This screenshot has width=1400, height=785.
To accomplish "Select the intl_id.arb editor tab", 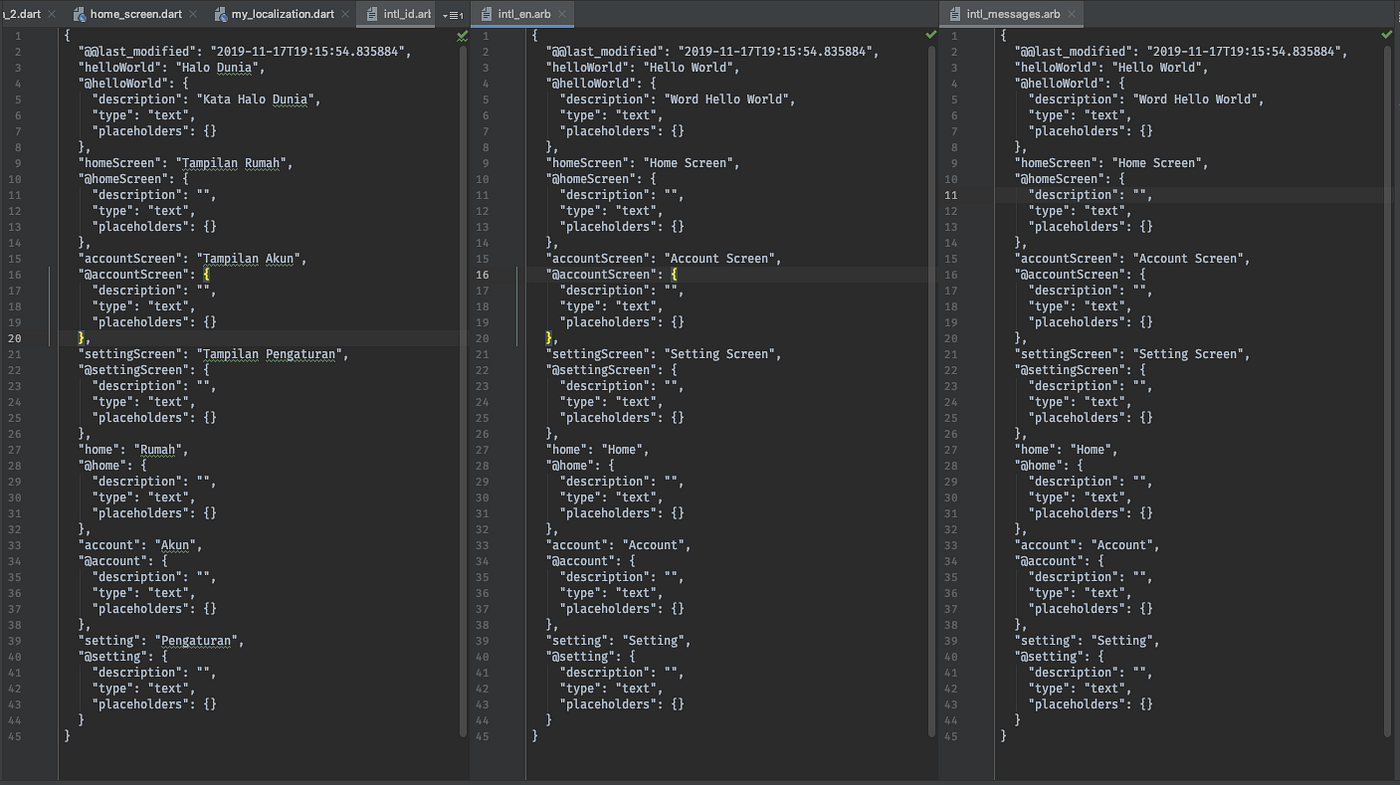I will (x=398, y=14).
